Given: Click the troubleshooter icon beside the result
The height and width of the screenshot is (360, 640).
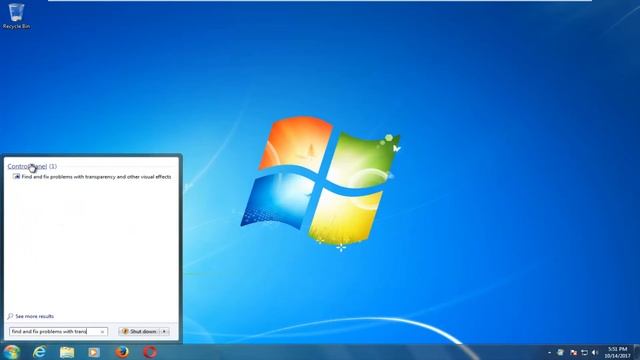Looking at the screenshot, I should click(16, 177).
